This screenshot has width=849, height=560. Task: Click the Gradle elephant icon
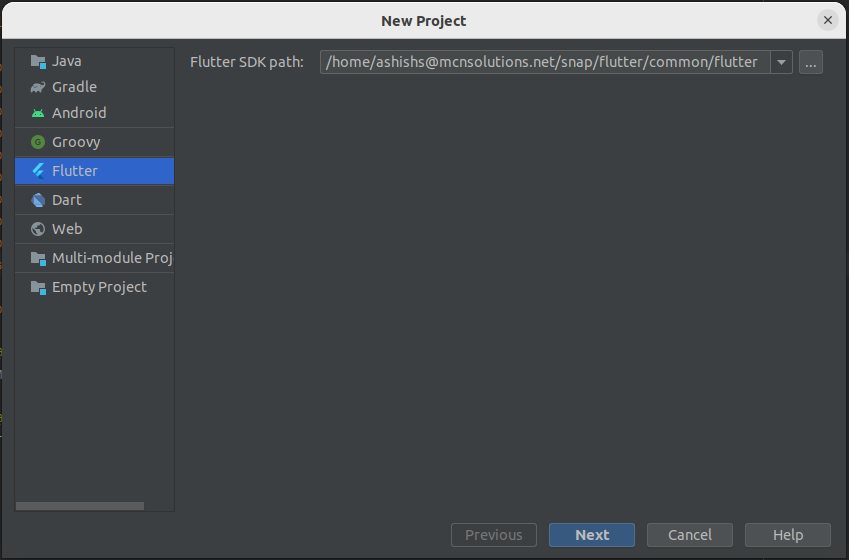click(38, 87)
